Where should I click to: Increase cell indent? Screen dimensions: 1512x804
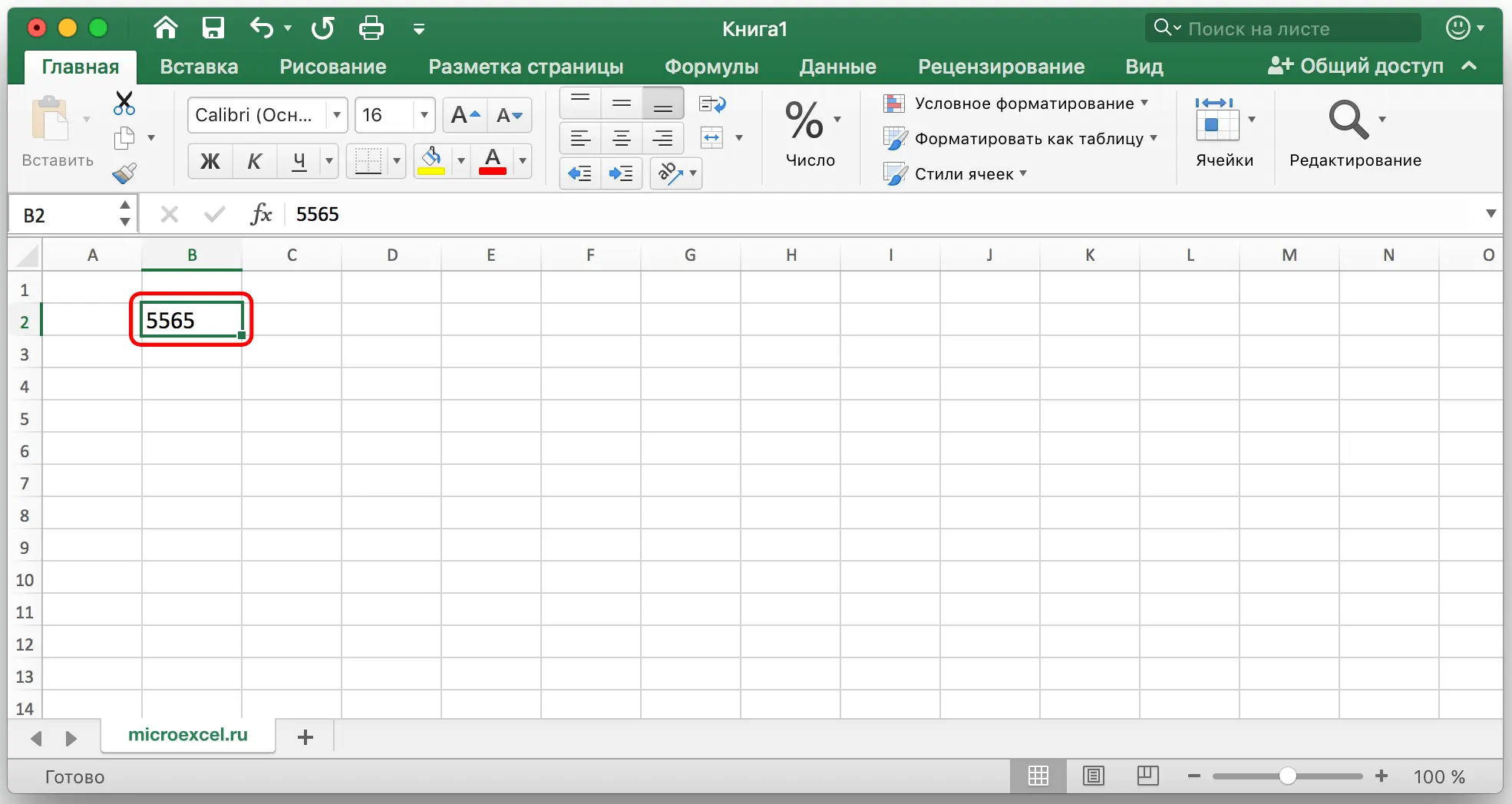tap(622, 173)
